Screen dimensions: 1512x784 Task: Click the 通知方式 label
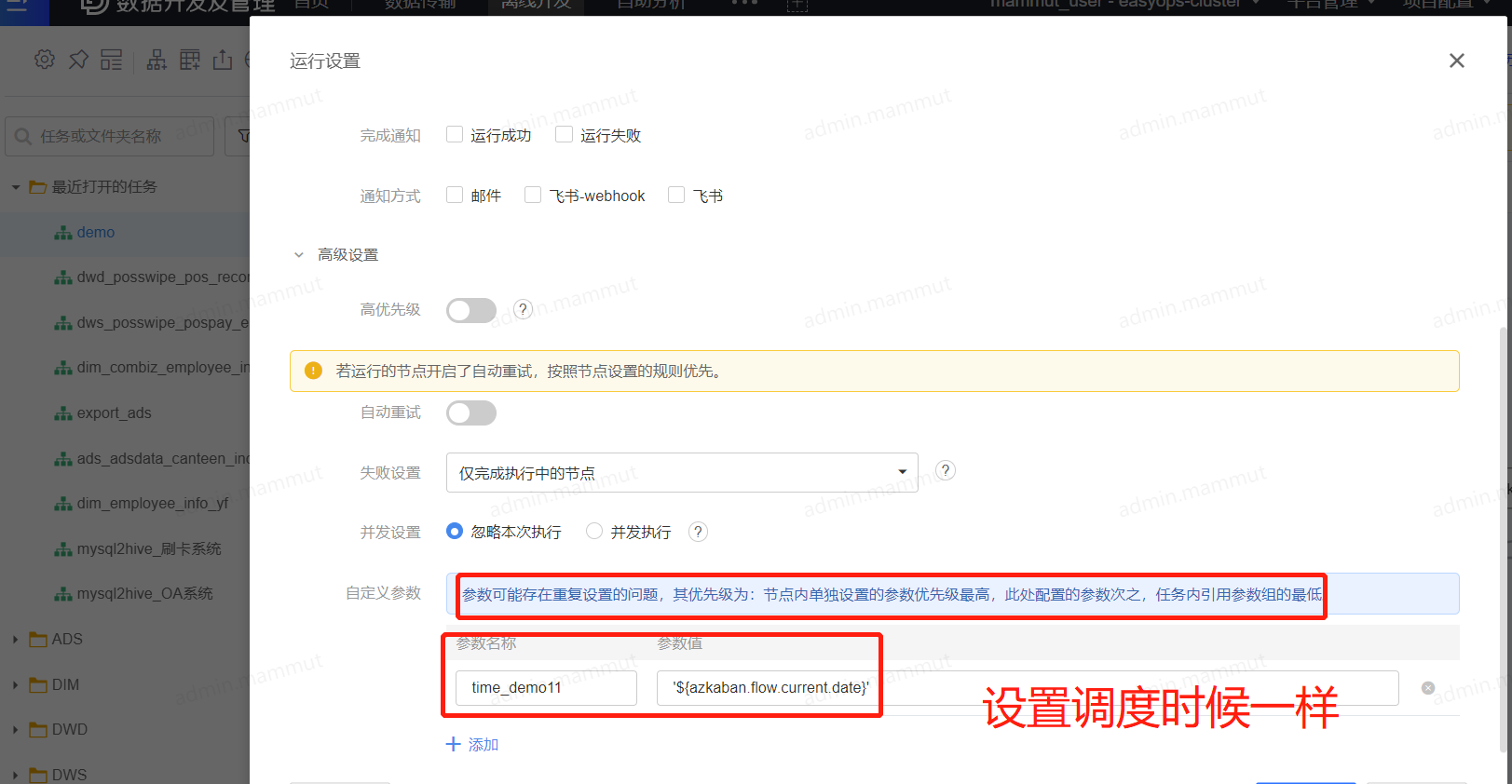coord(390,196)
